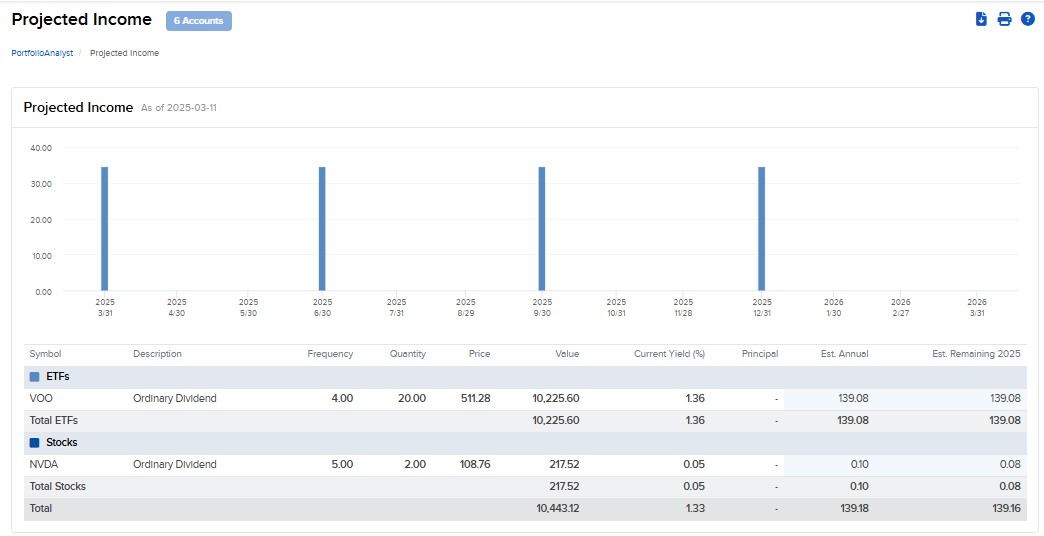Sort by the Price column header
Viewport: 1044px width, 536px height.
[x=479, y=354]
